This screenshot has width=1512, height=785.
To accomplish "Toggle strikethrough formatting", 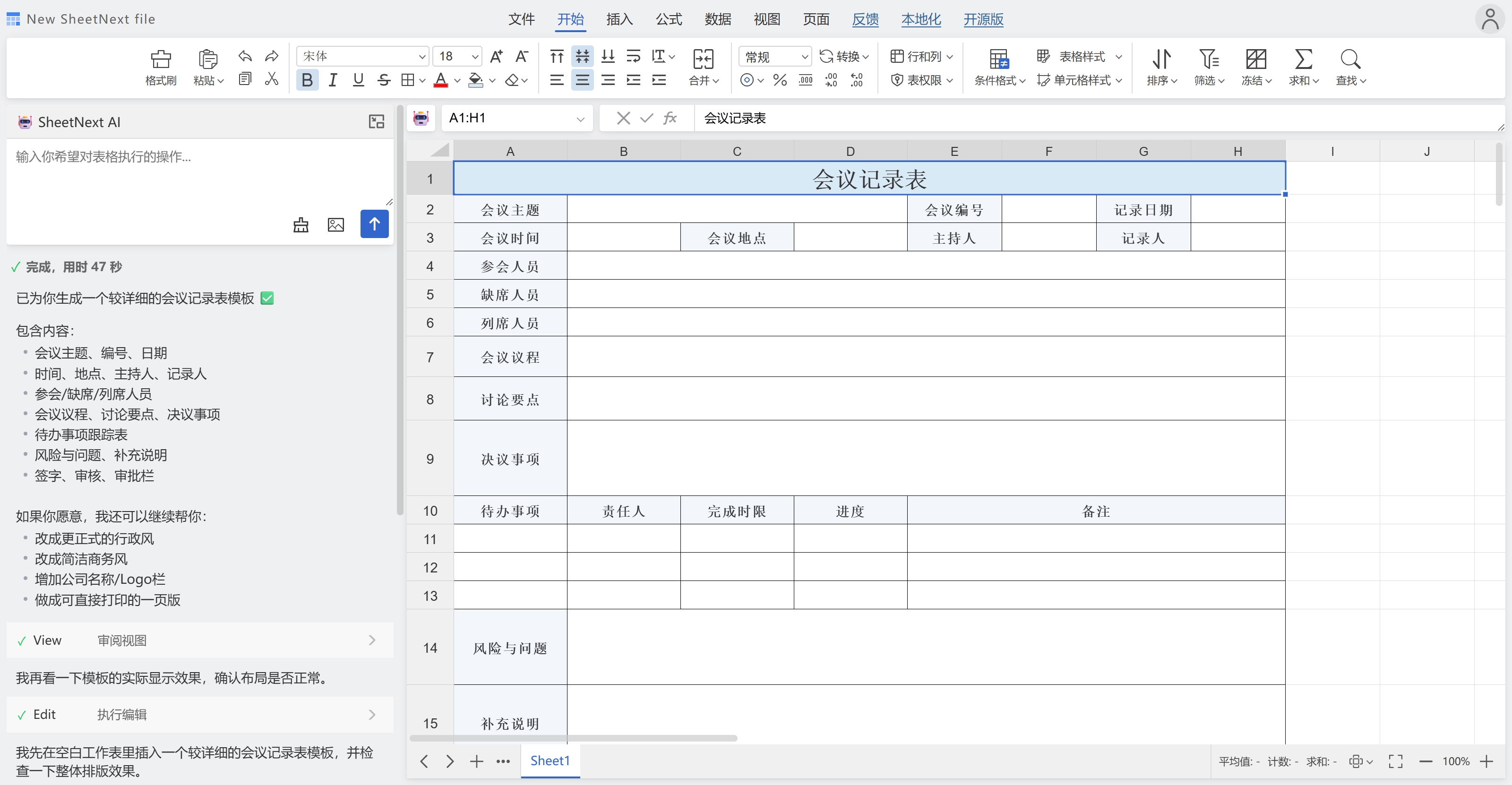I will point(384,80).
